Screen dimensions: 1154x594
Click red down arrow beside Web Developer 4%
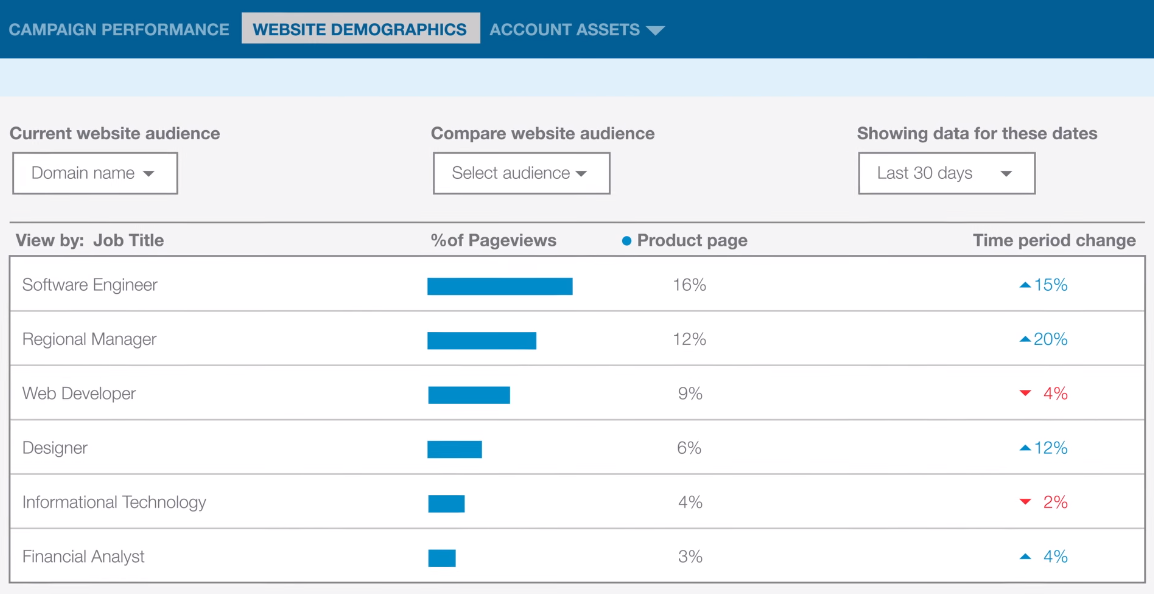(1024, 394)
